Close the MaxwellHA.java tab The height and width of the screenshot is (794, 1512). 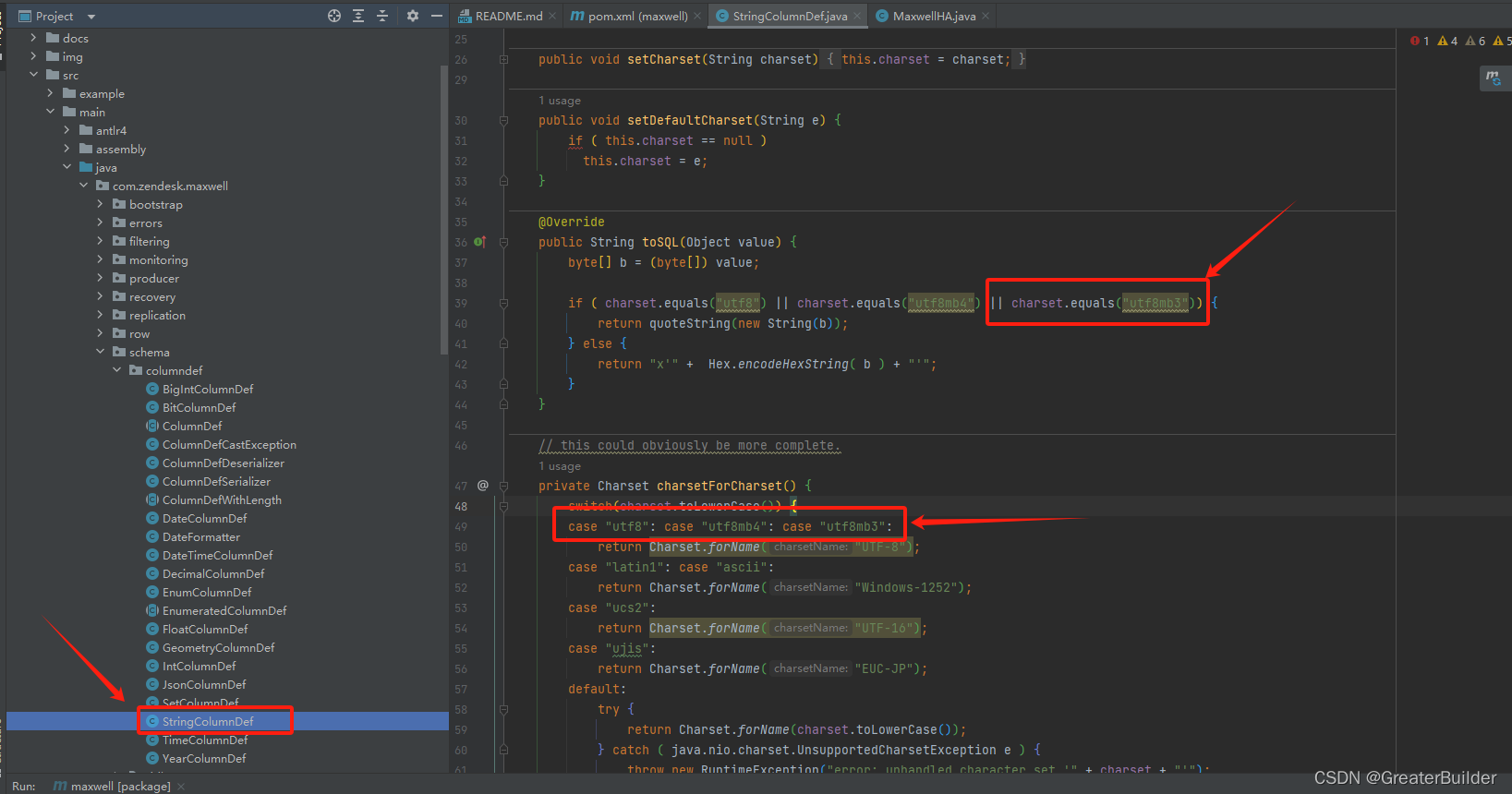point(986,16)
